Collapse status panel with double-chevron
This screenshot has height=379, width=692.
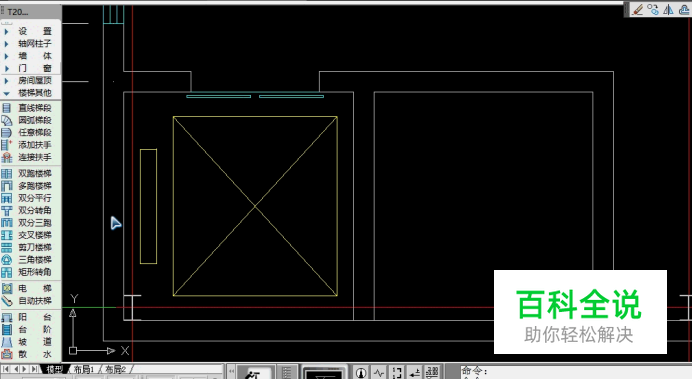tap(231, 372)
